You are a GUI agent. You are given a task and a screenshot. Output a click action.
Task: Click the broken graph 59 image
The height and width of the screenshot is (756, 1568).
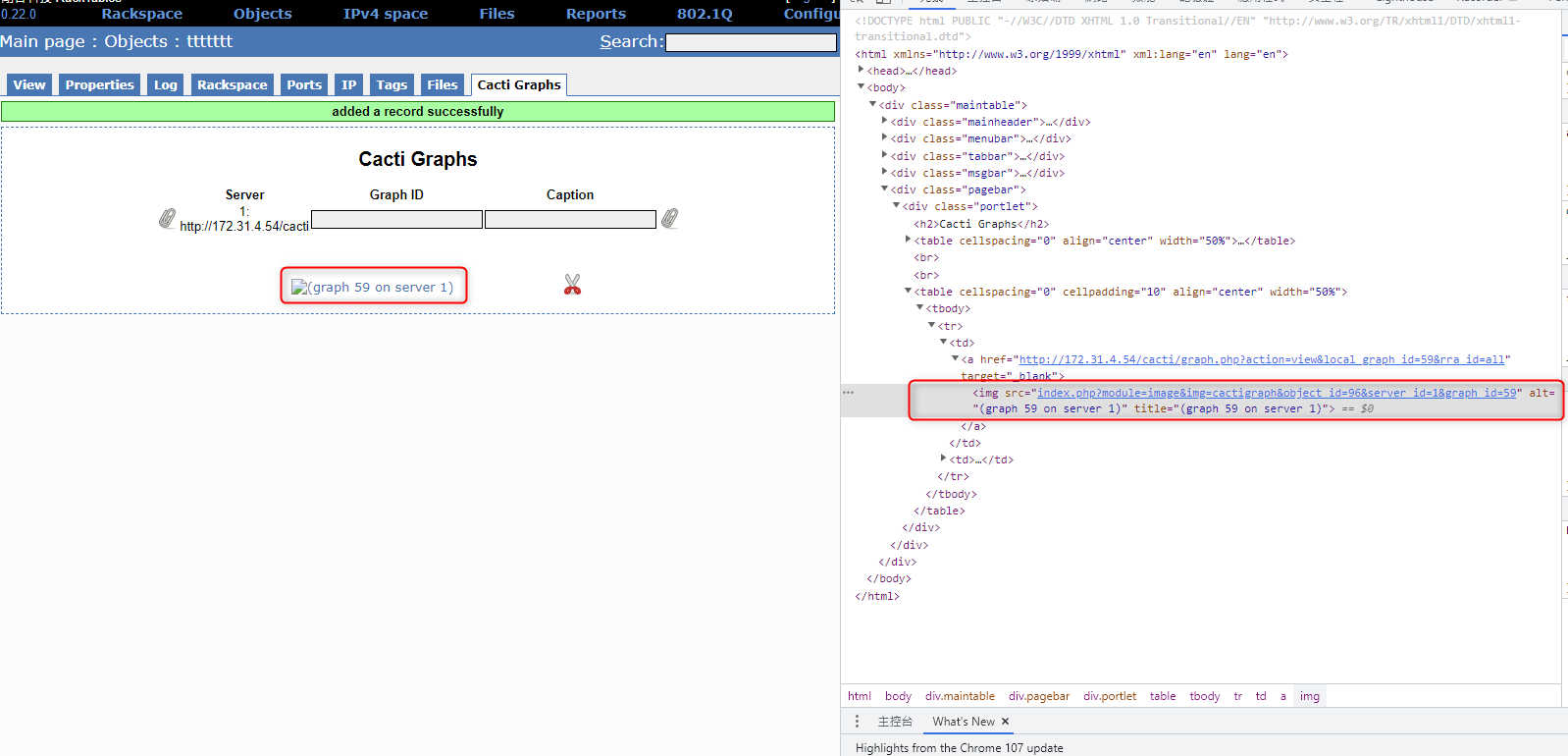tap(373, 287)
